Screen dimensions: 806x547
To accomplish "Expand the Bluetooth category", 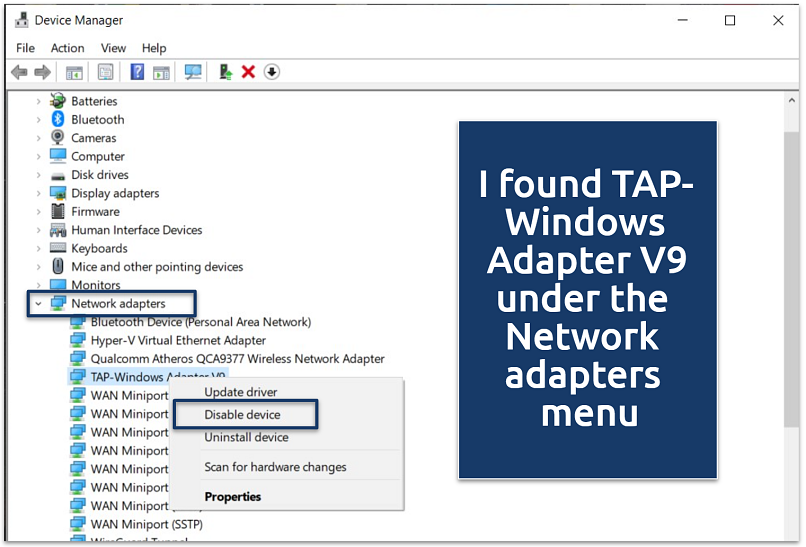I will click(39, 120).
